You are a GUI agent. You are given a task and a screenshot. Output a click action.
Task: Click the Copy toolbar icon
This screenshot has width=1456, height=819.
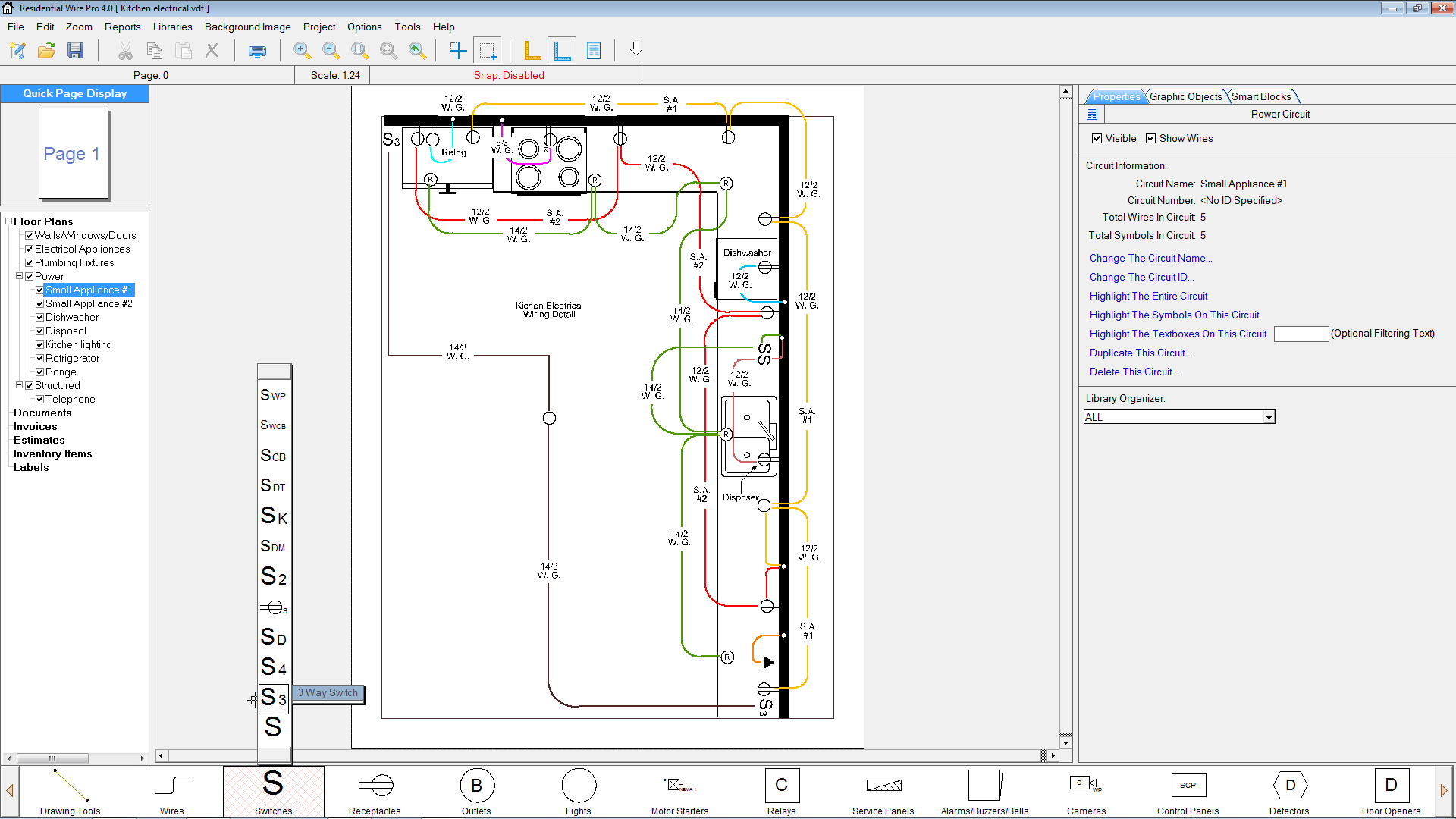pyautogui.click(x=155, y=51)
